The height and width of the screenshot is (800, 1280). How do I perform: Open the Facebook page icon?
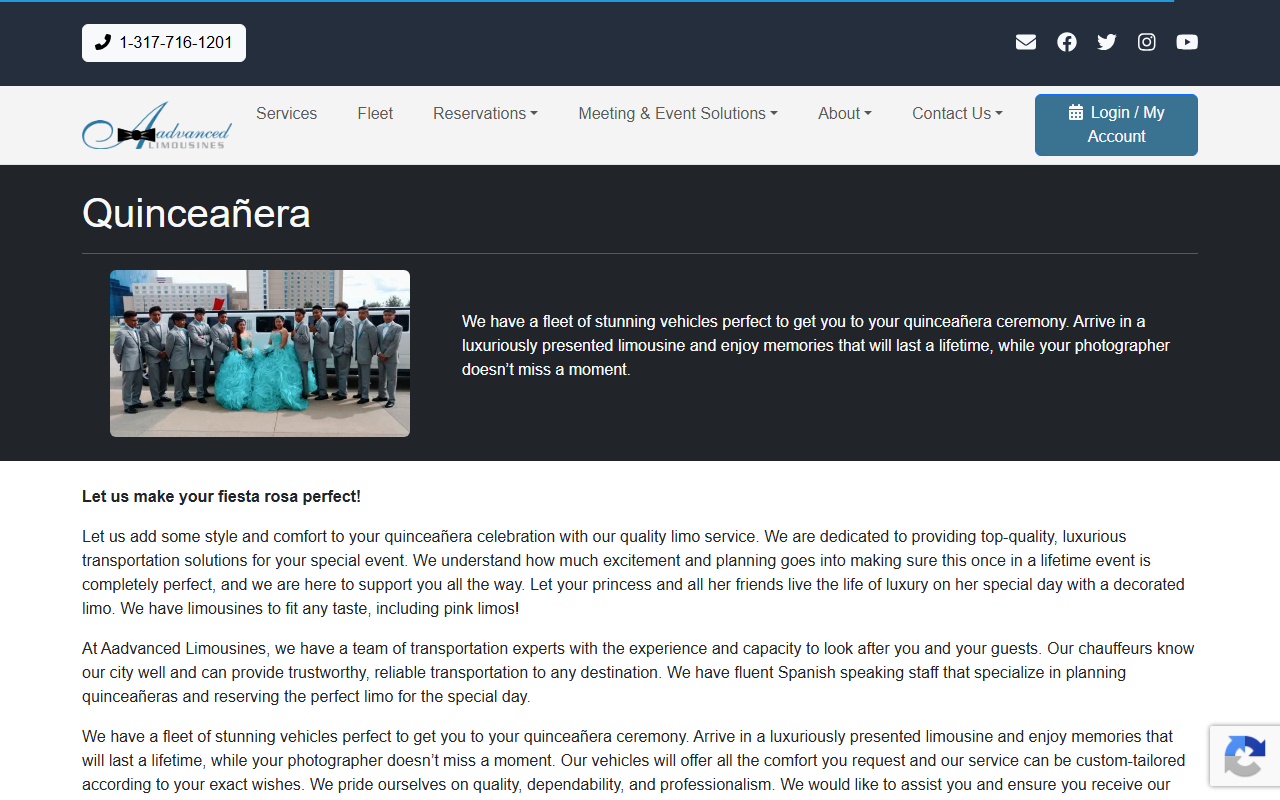(1067, 42)
